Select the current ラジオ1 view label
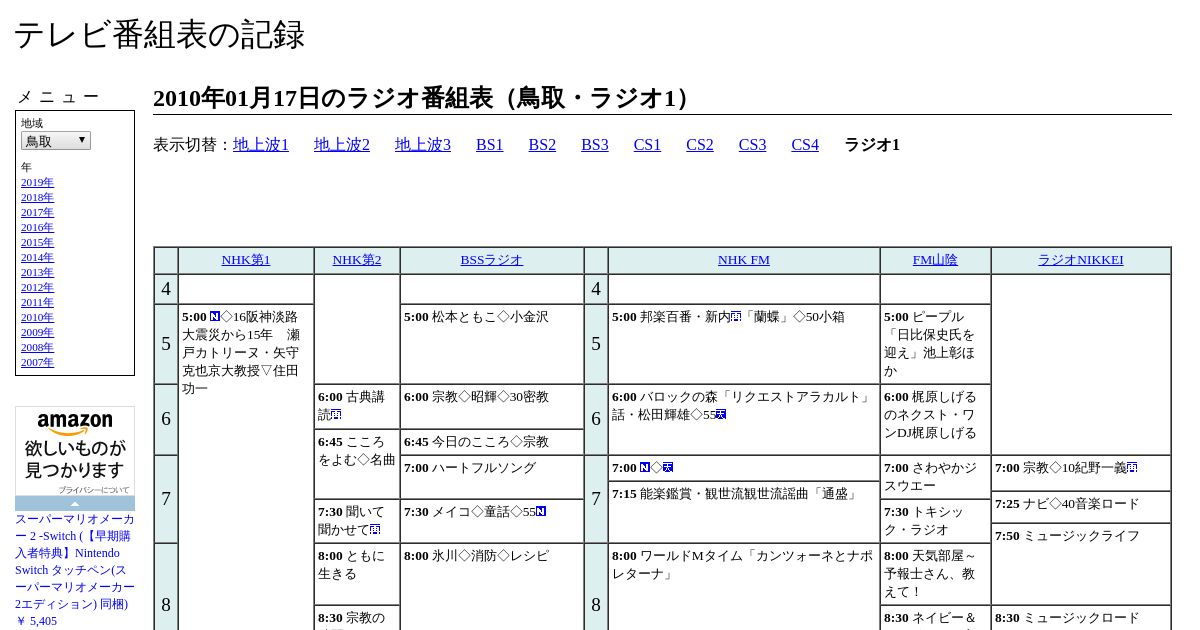This screenshot has width=1200, height=630. coord(872,145)
